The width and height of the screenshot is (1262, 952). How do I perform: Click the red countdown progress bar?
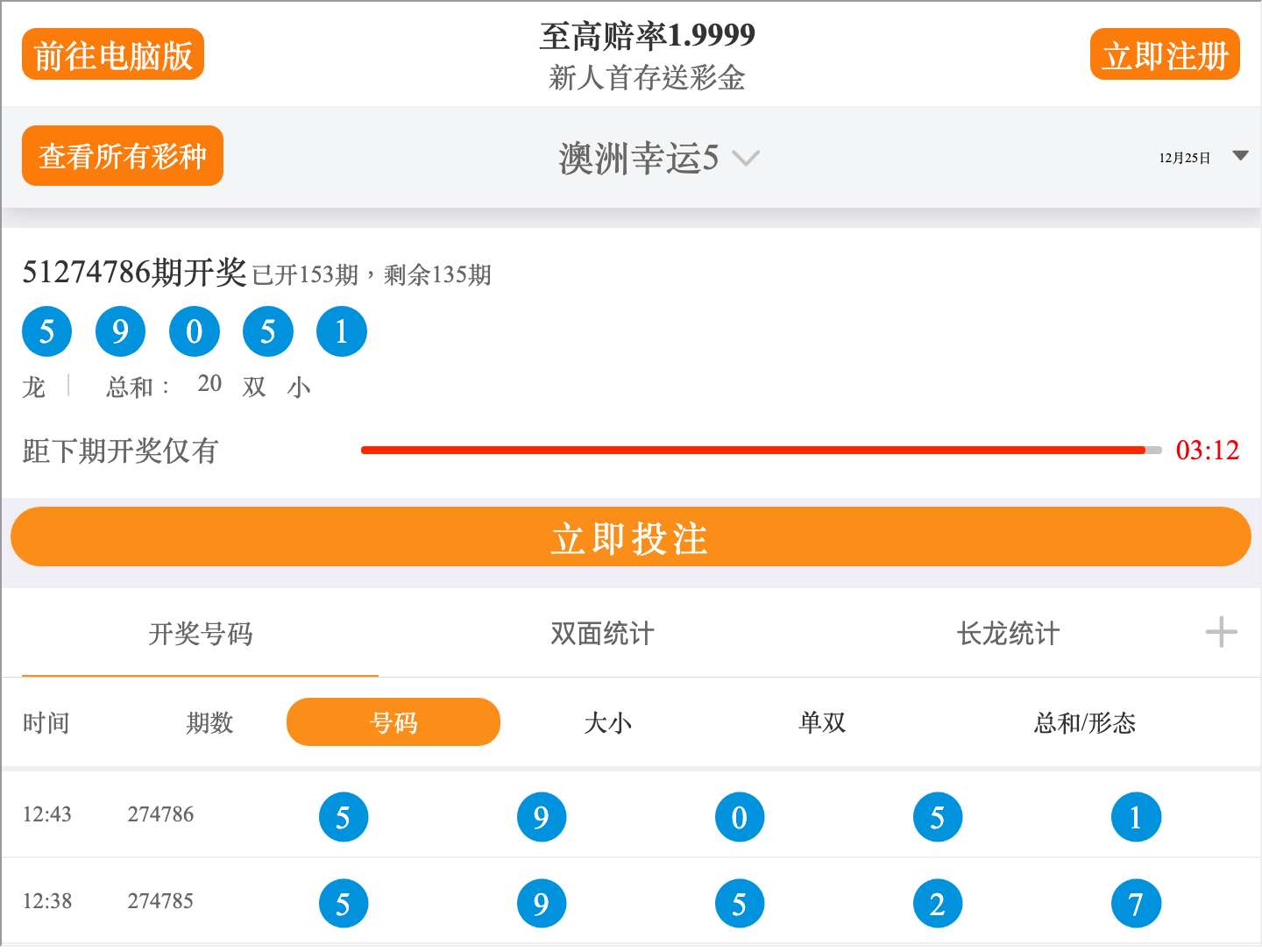tap(754, 450)
